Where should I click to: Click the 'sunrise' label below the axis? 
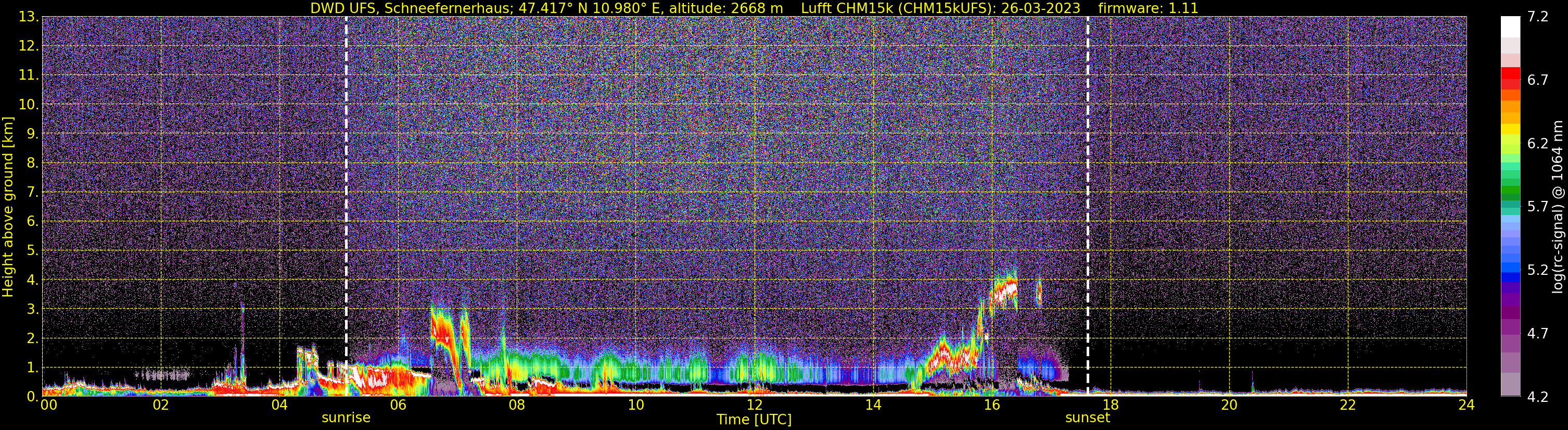point(346,418)
